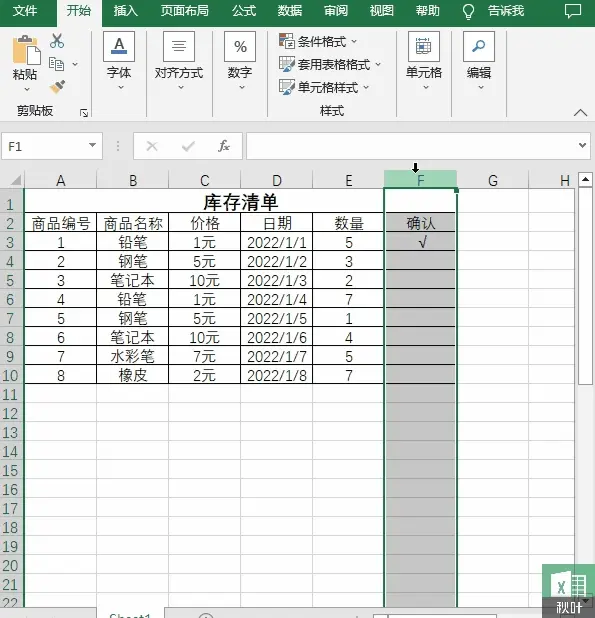Select column G header

pyautogui.click(x=493, y=180)
